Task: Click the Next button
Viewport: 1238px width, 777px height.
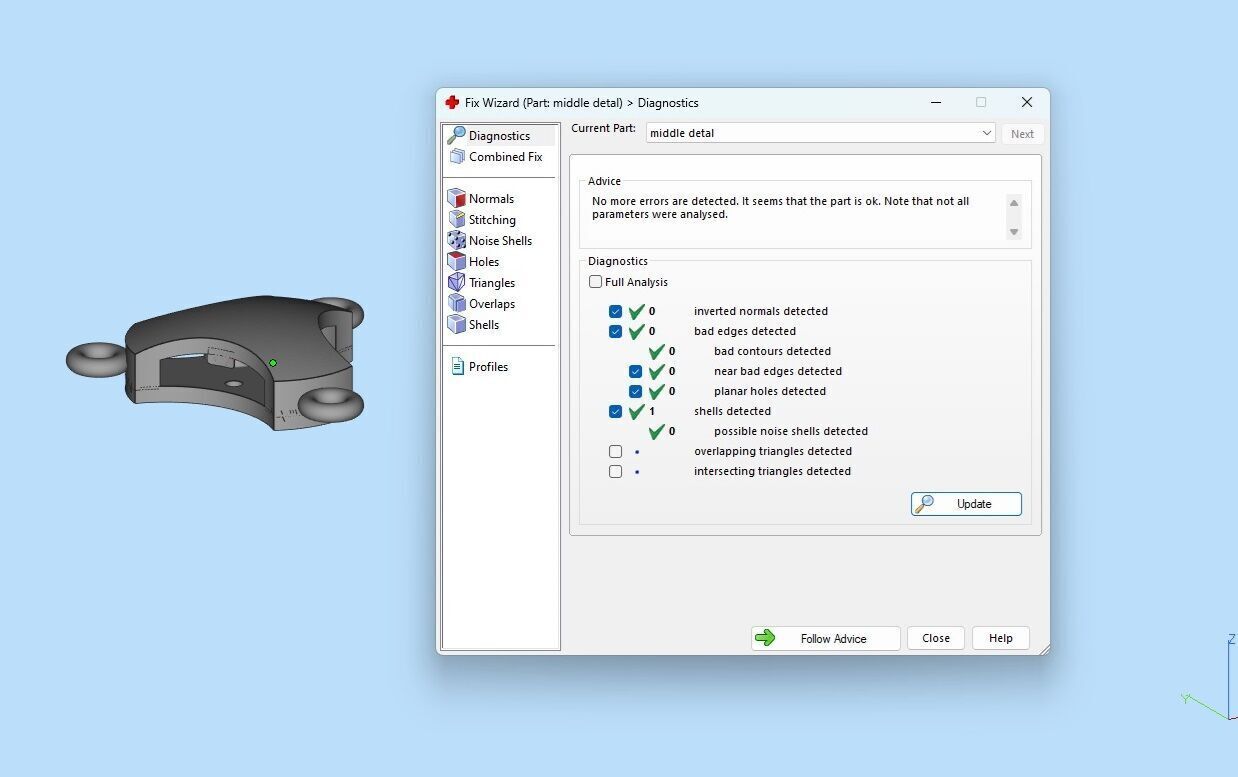Action: click(1022, 134)
